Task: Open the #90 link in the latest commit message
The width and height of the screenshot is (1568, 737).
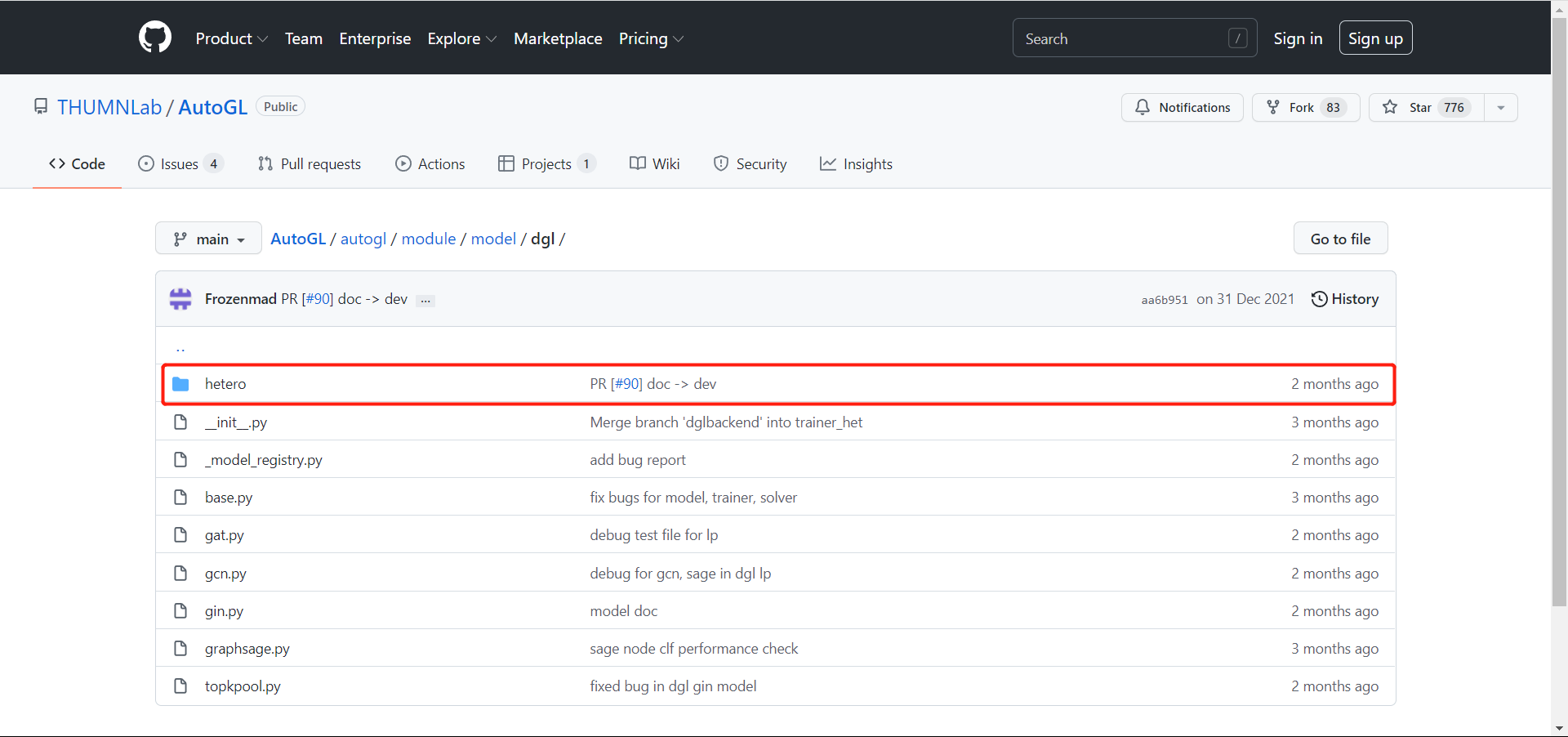Action: click(x=319, y=299)
